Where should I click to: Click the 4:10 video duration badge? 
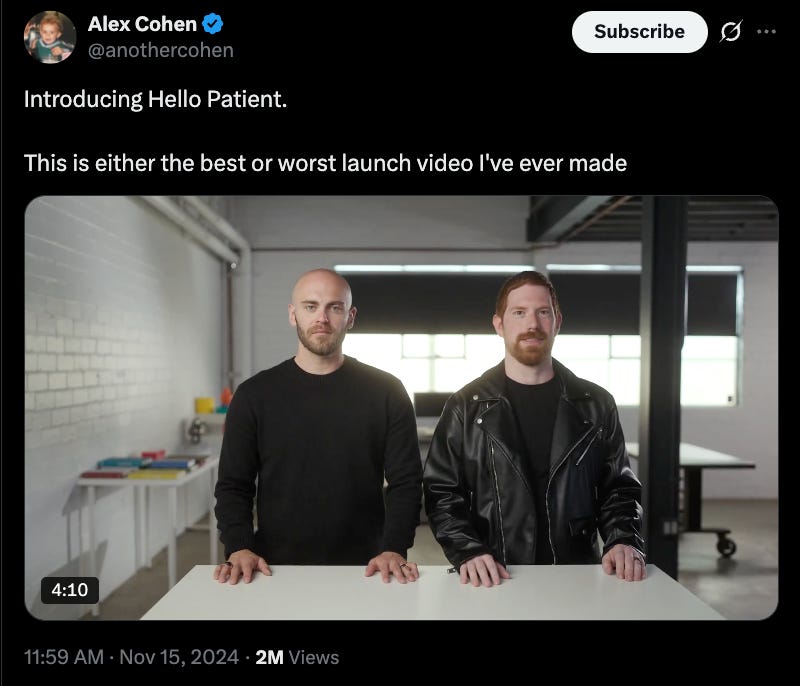click(70, 590)
